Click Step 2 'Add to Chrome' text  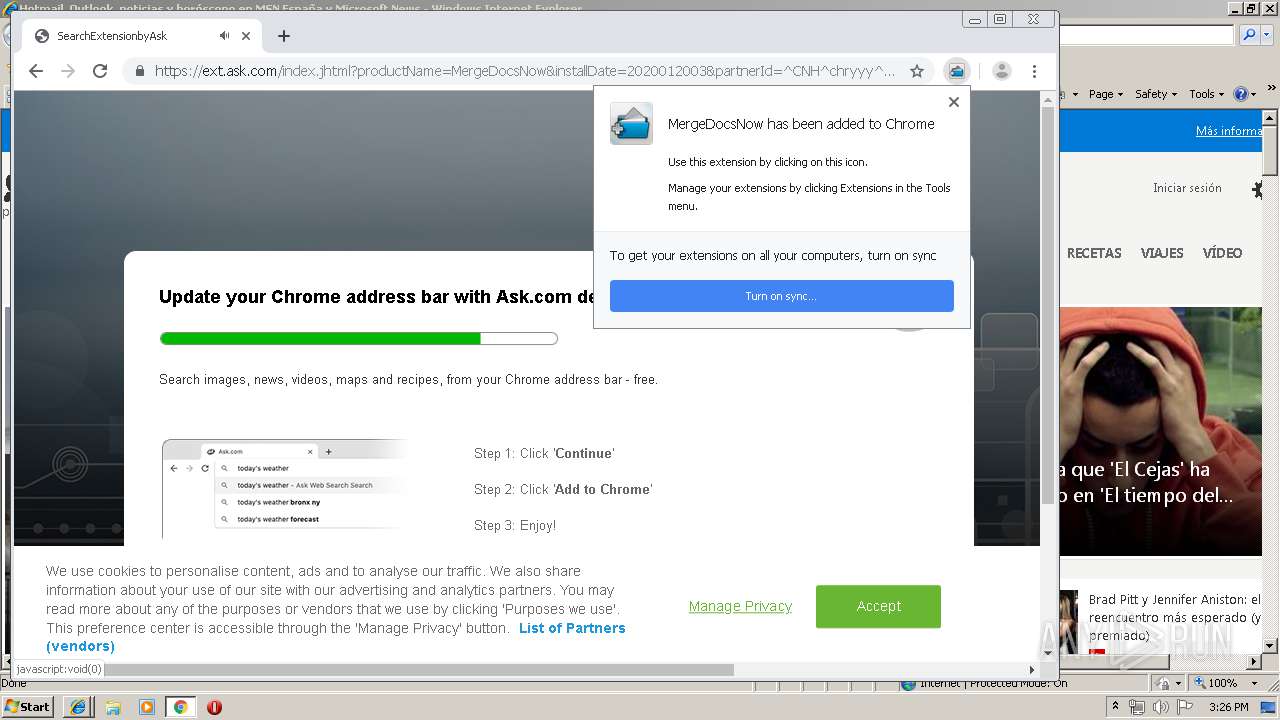[563, 489]
